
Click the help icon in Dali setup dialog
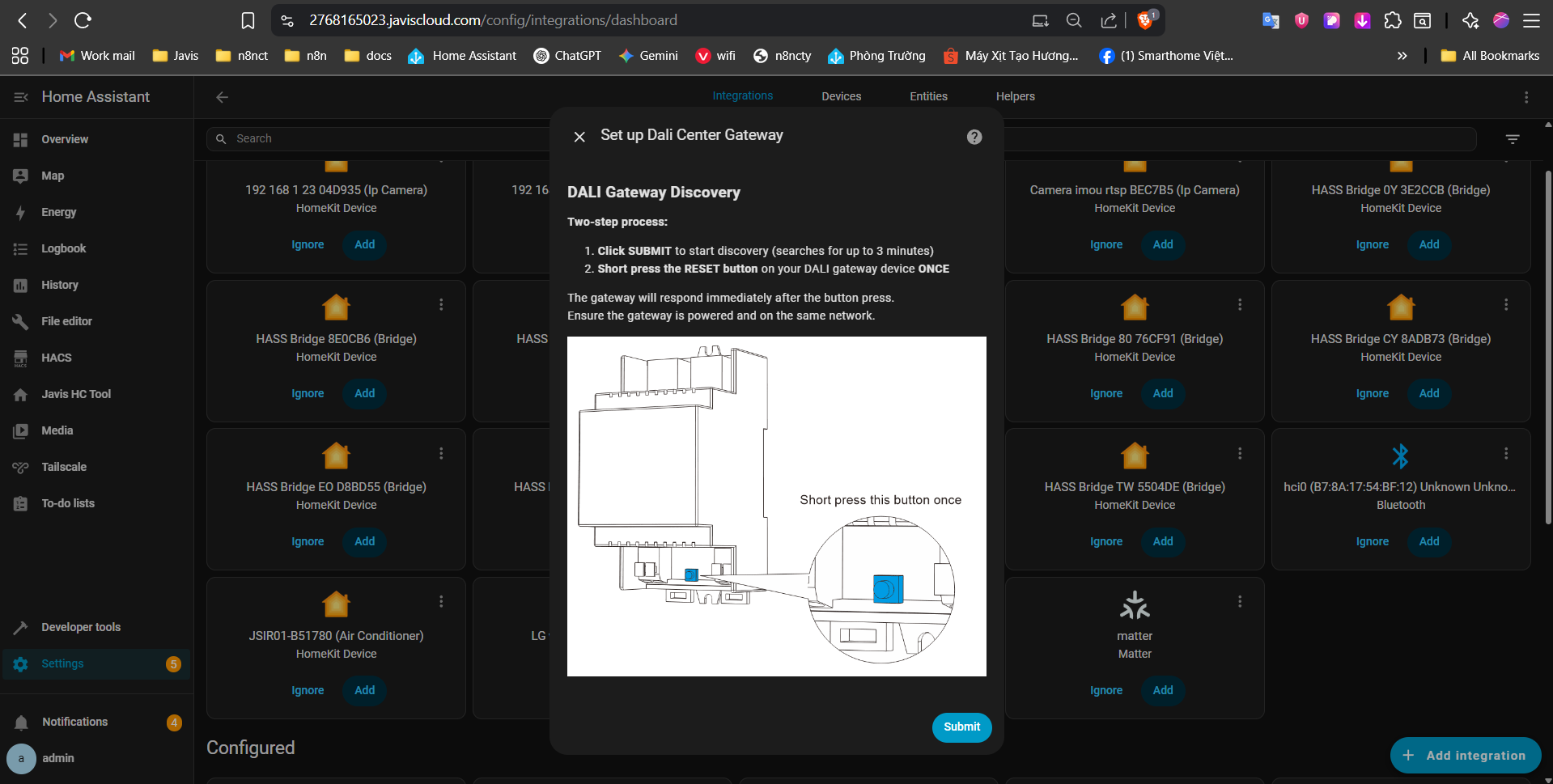pos(974,137)
